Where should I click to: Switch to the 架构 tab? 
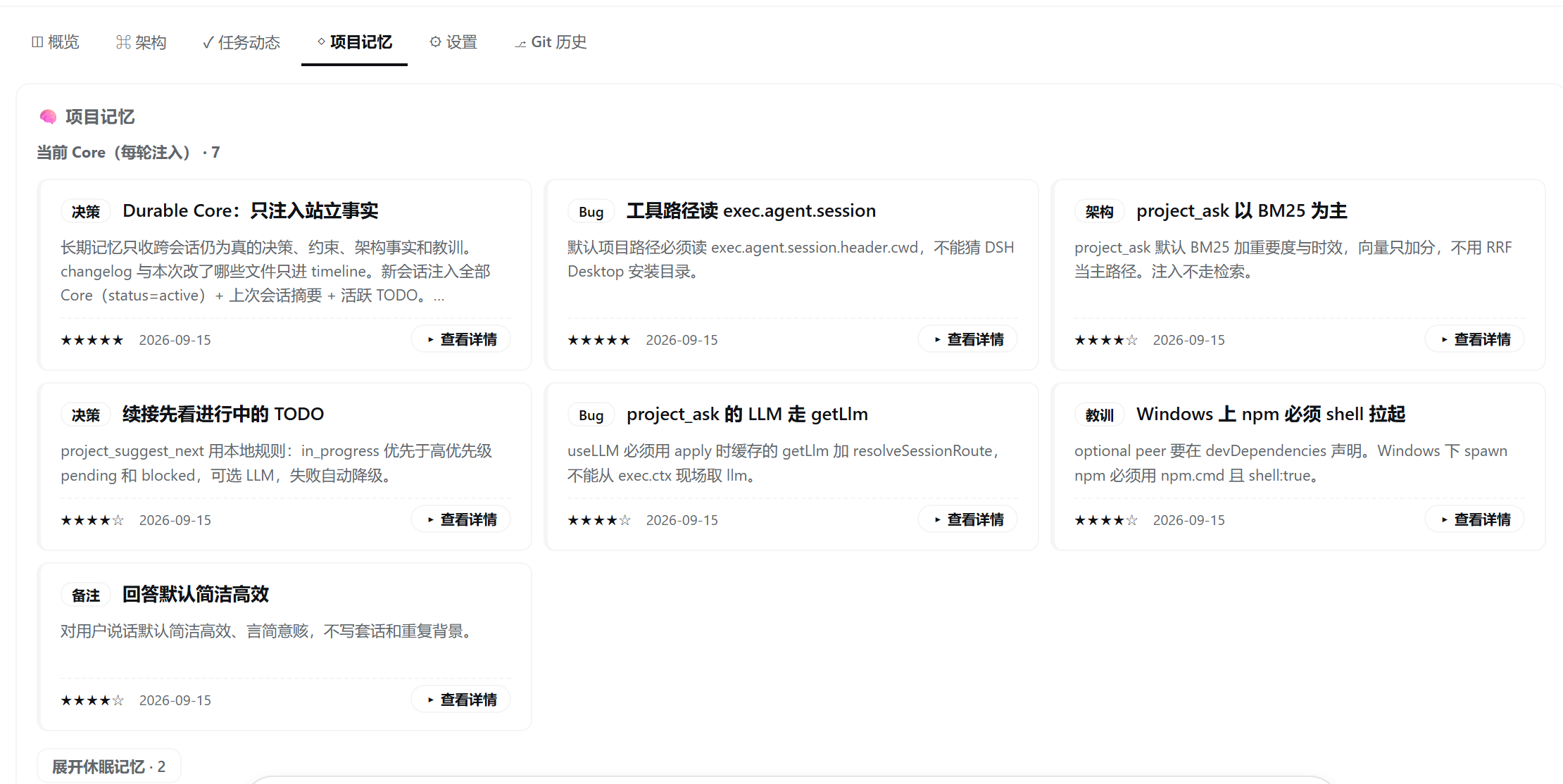coord(141,42)
